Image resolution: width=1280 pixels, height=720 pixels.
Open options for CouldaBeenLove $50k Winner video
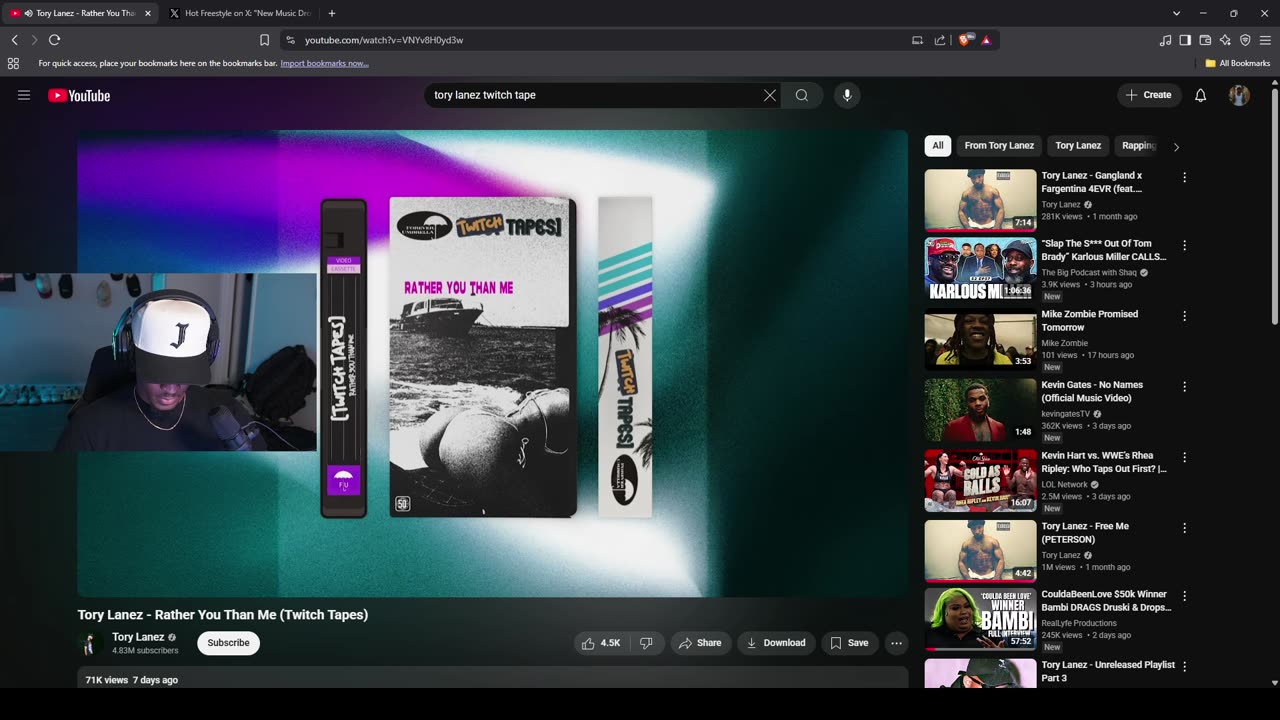[x=1185, y=595]
